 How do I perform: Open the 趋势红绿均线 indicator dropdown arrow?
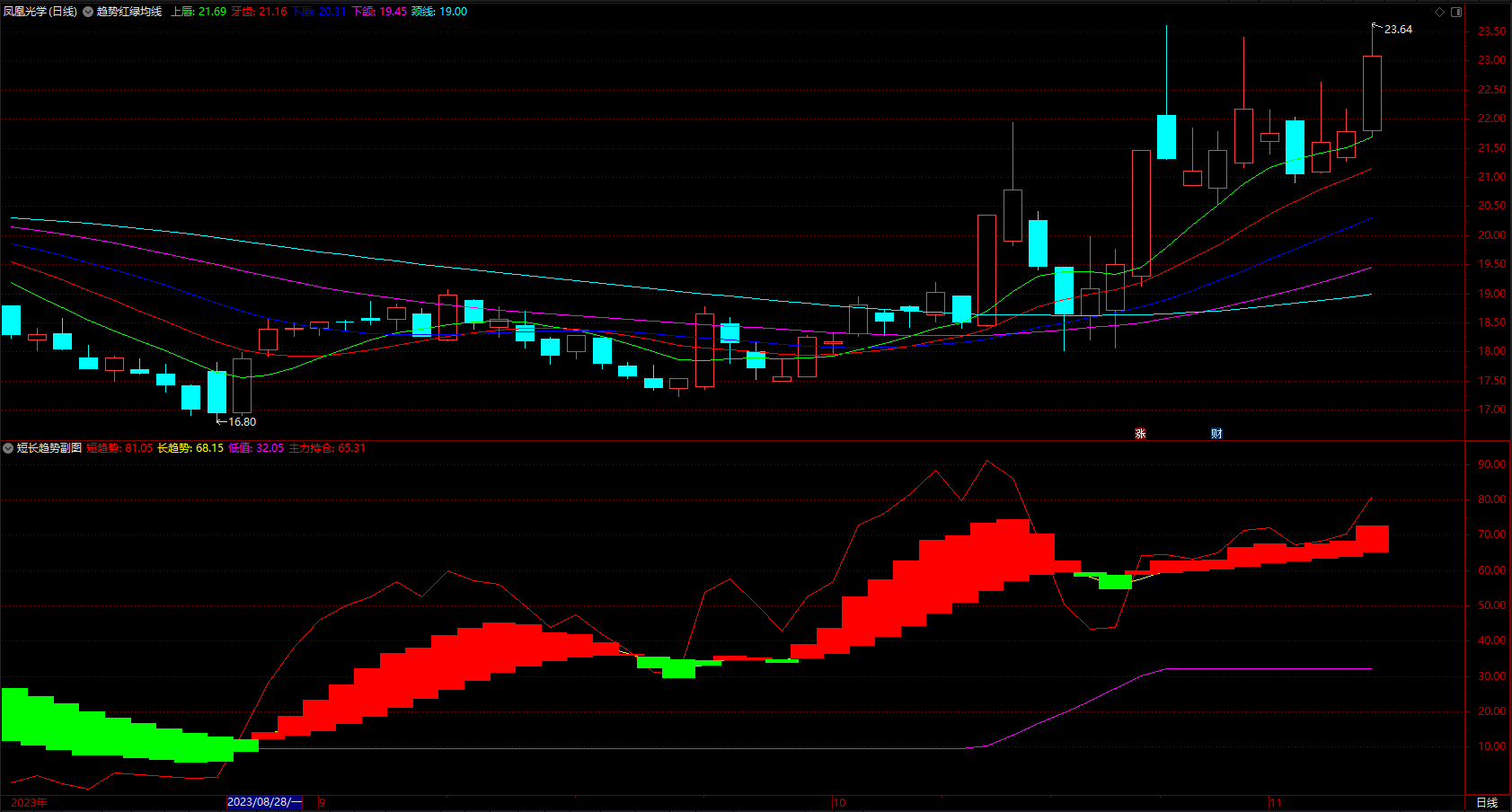[88, 12]
